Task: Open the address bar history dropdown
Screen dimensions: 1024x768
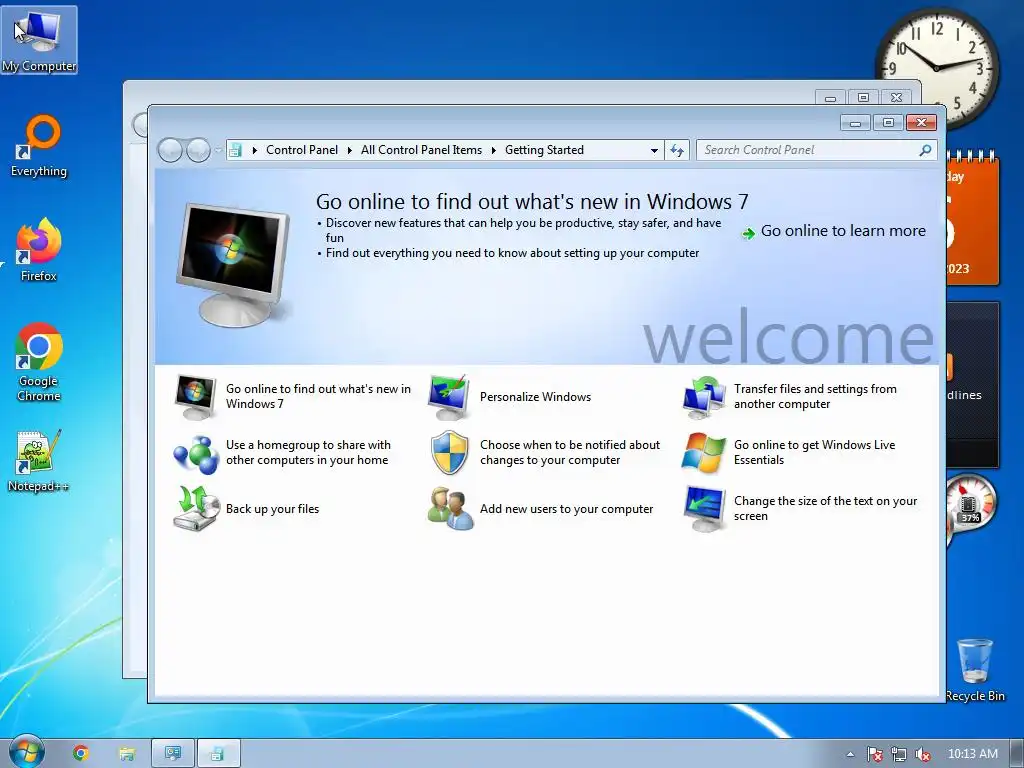Action: [x=654, y=150]
